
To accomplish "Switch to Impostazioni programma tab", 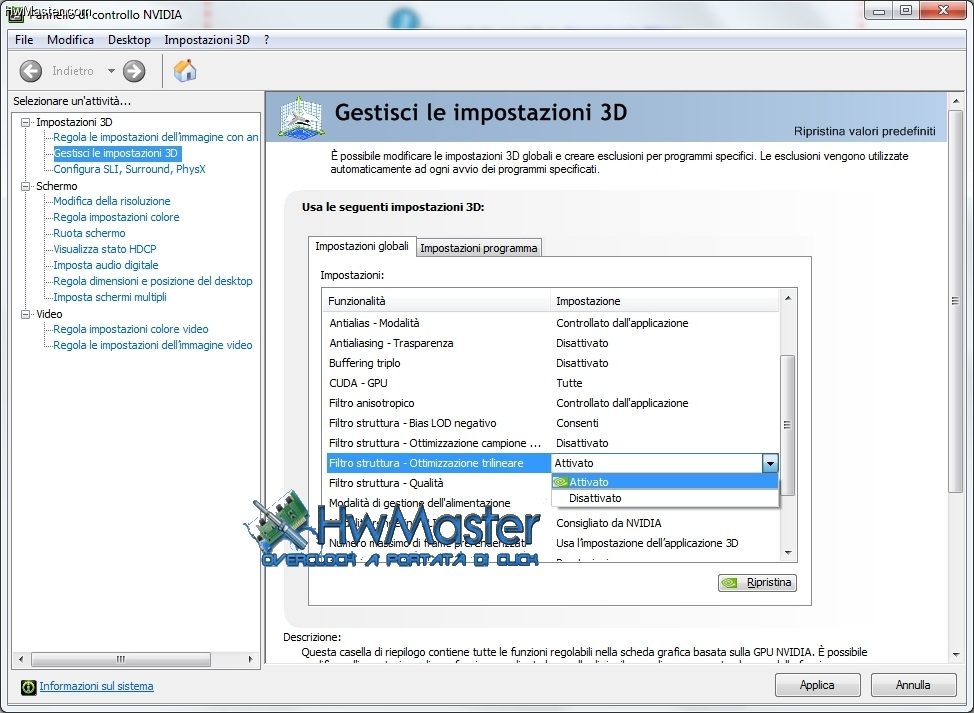I will [478, 248].
